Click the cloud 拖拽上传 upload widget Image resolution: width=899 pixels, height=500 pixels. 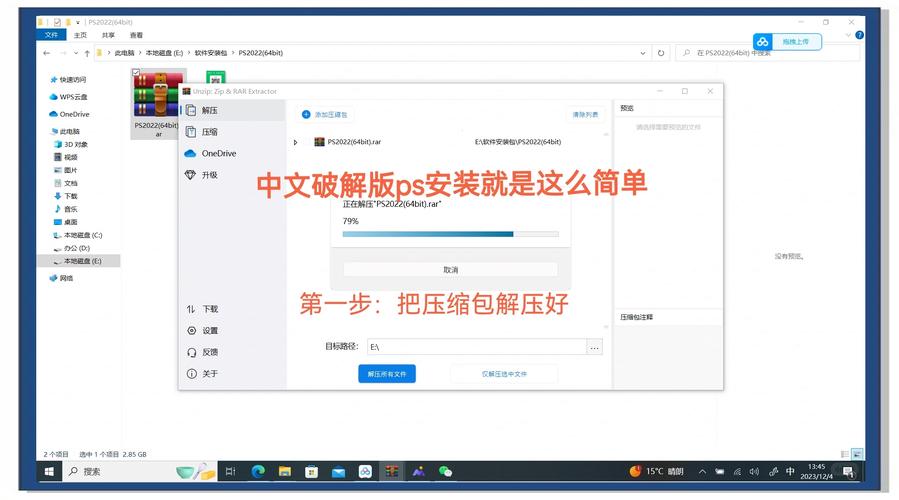tap(787, 42)
